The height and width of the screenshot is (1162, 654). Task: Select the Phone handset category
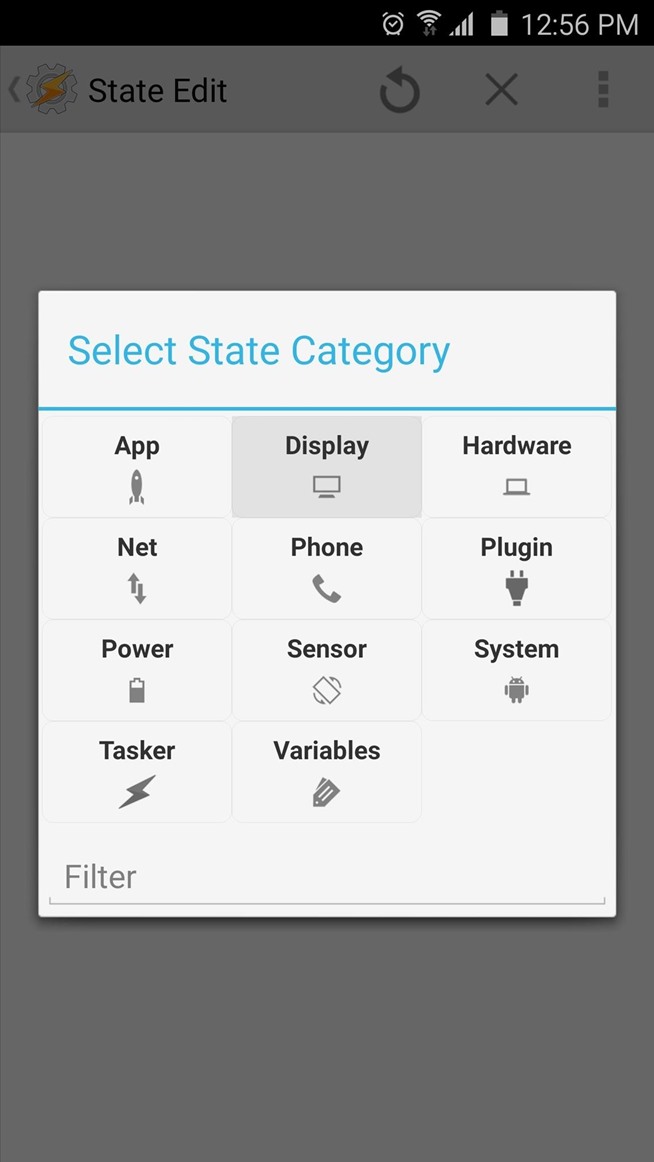click(327, 568)
